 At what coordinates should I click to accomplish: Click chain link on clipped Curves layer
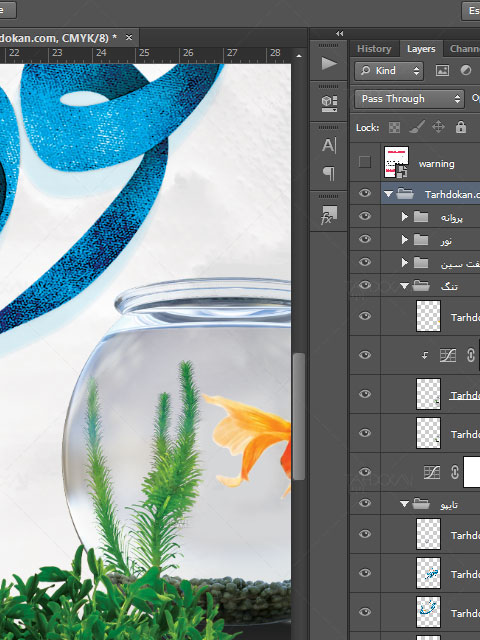(470, 355)
